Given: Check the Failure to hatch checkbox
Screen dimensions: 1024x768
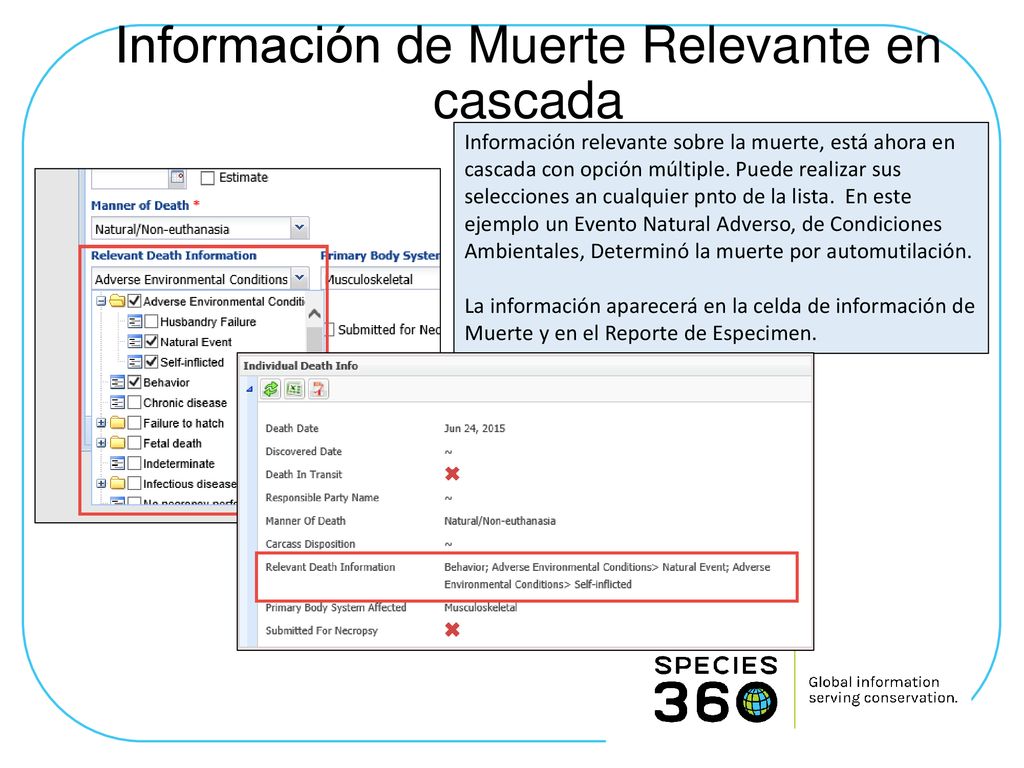Looking at the screenshot, I should tap(135, 423).
